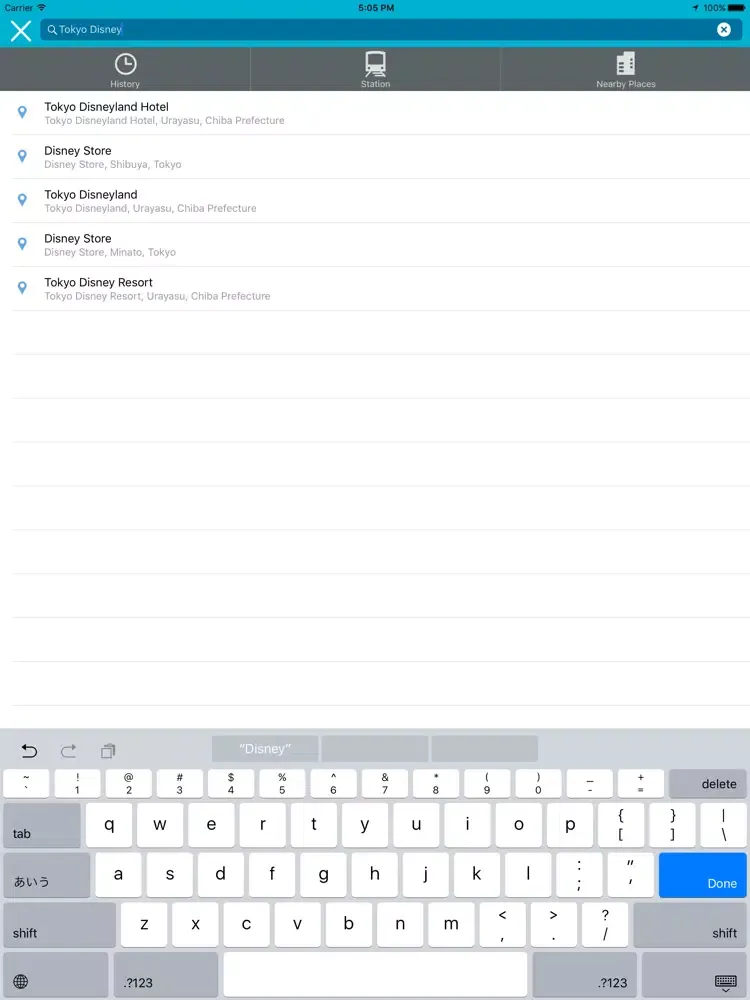
Task: Tap the plus equals key
Action: pos(640,784)
